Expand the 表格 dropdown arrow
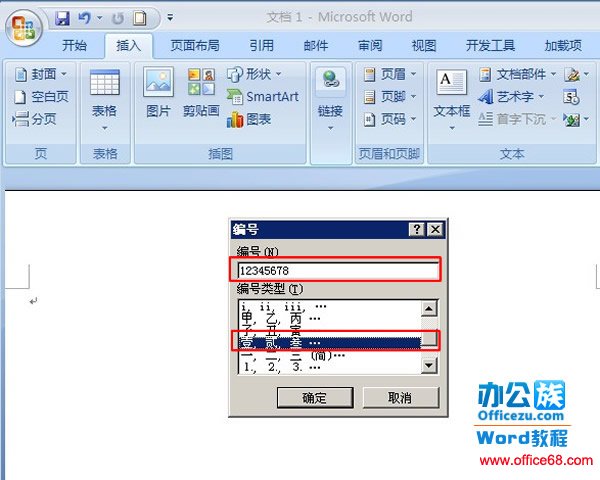The width and height of the screenshot is (600, 480). point(105,128)
